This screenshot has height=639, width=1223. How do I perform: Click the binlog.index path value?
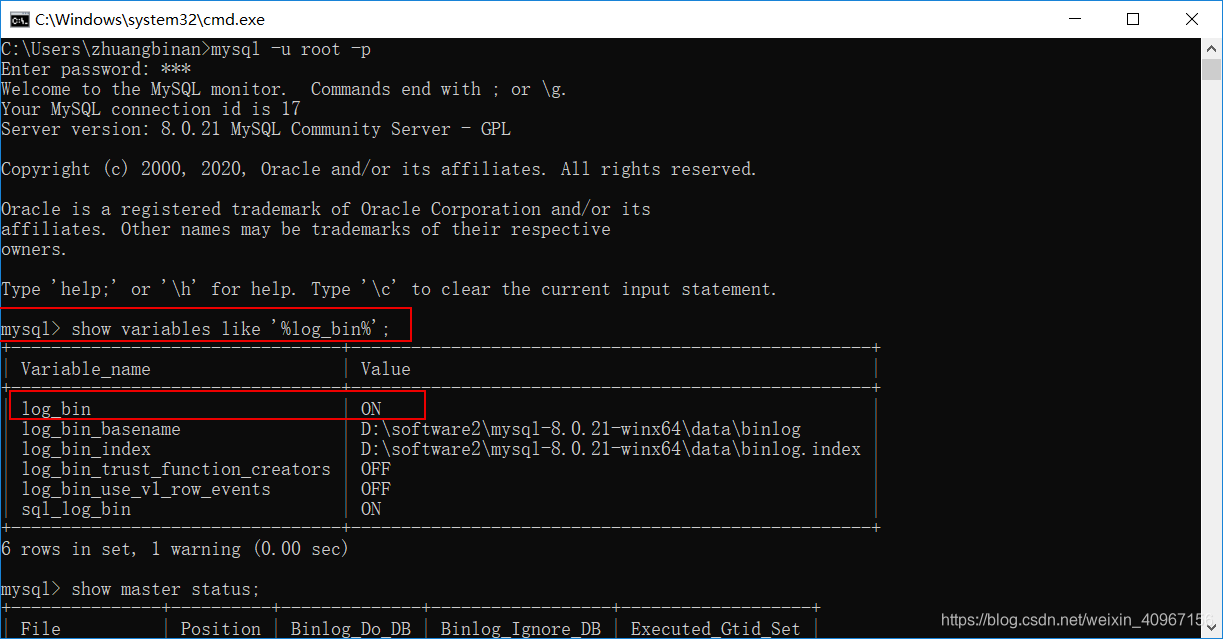click(x=611, y=449)
